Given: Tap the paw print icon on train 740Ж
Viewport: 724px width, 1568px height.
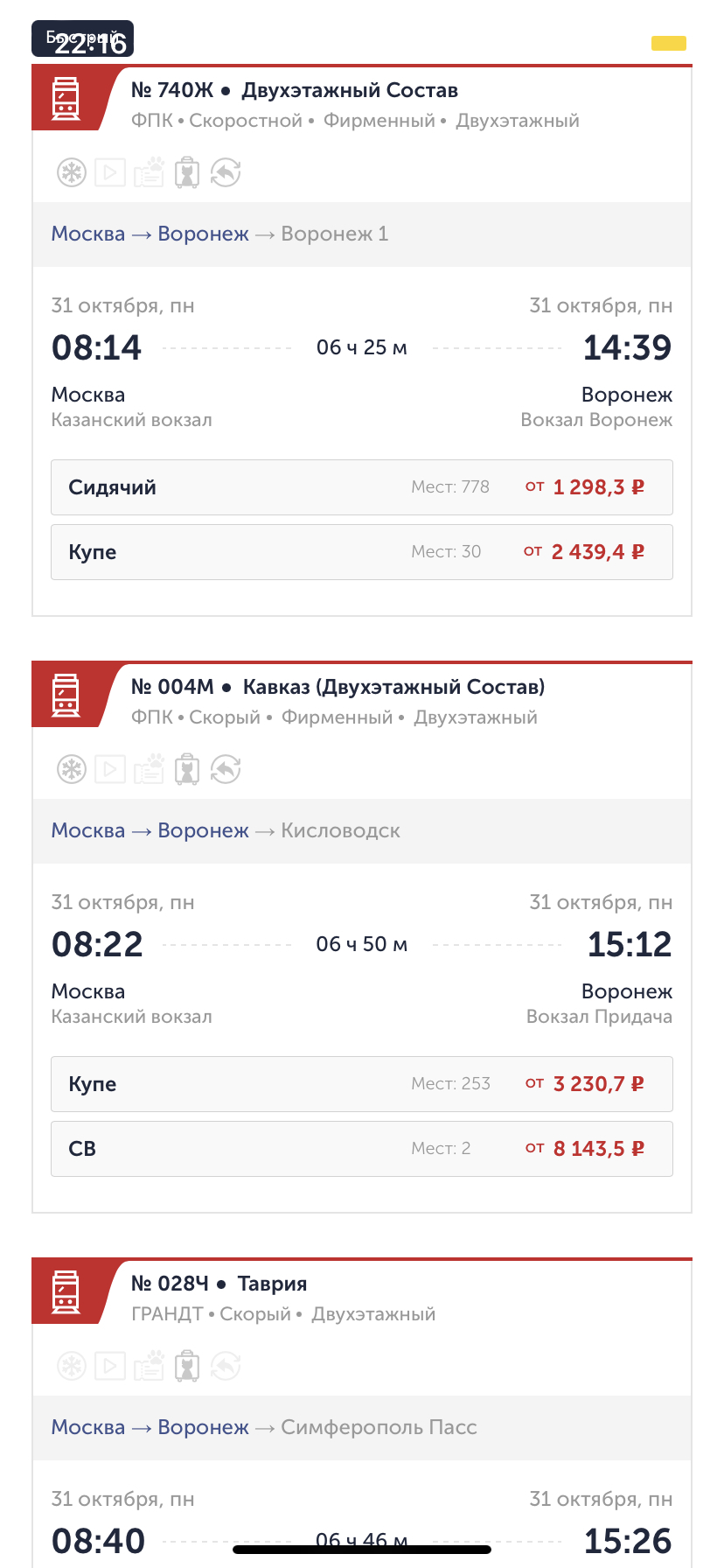Looking at the screenshot, I should (149, 172).
